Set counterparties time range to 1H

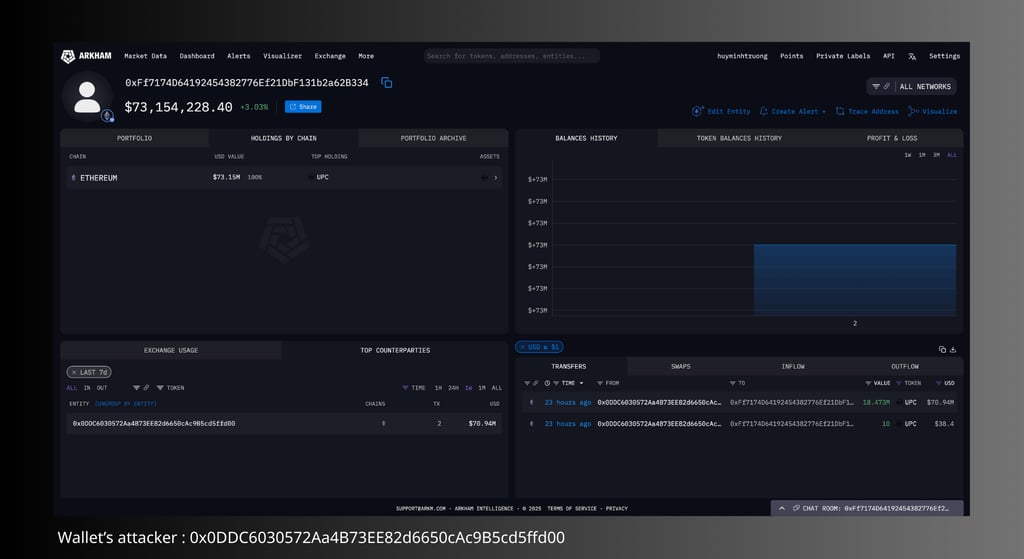[x=438, y=388]
